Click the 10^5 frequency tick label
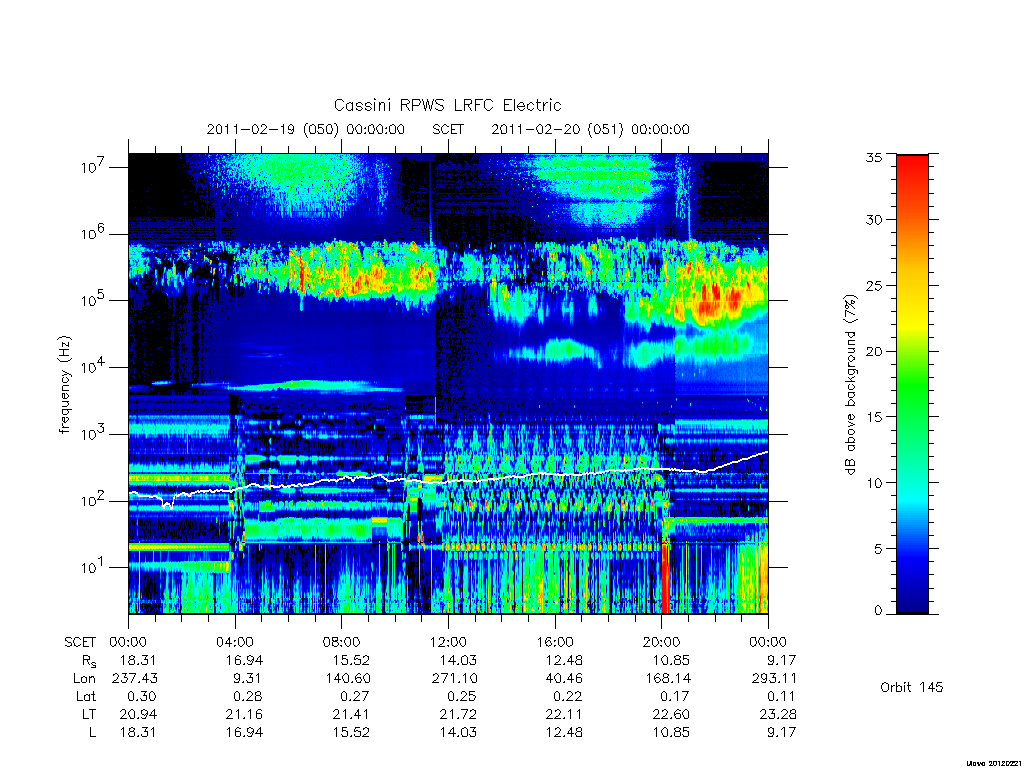The width and height of the screenshot is (1024, 768). pyautogui.click(x=94, y=300)
